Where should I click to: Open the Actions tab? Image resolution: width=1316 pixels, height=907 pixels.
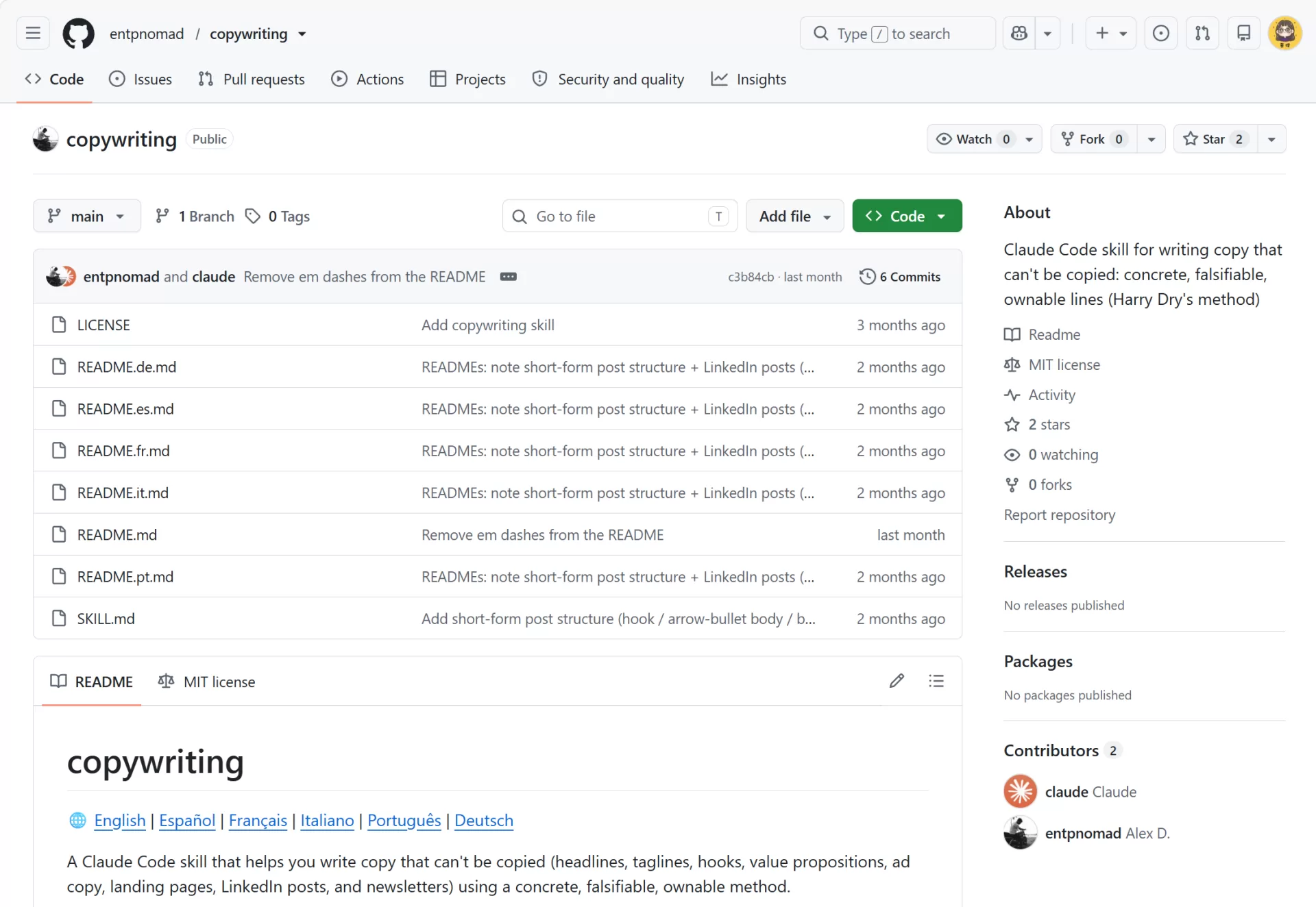tap(367, 79)
